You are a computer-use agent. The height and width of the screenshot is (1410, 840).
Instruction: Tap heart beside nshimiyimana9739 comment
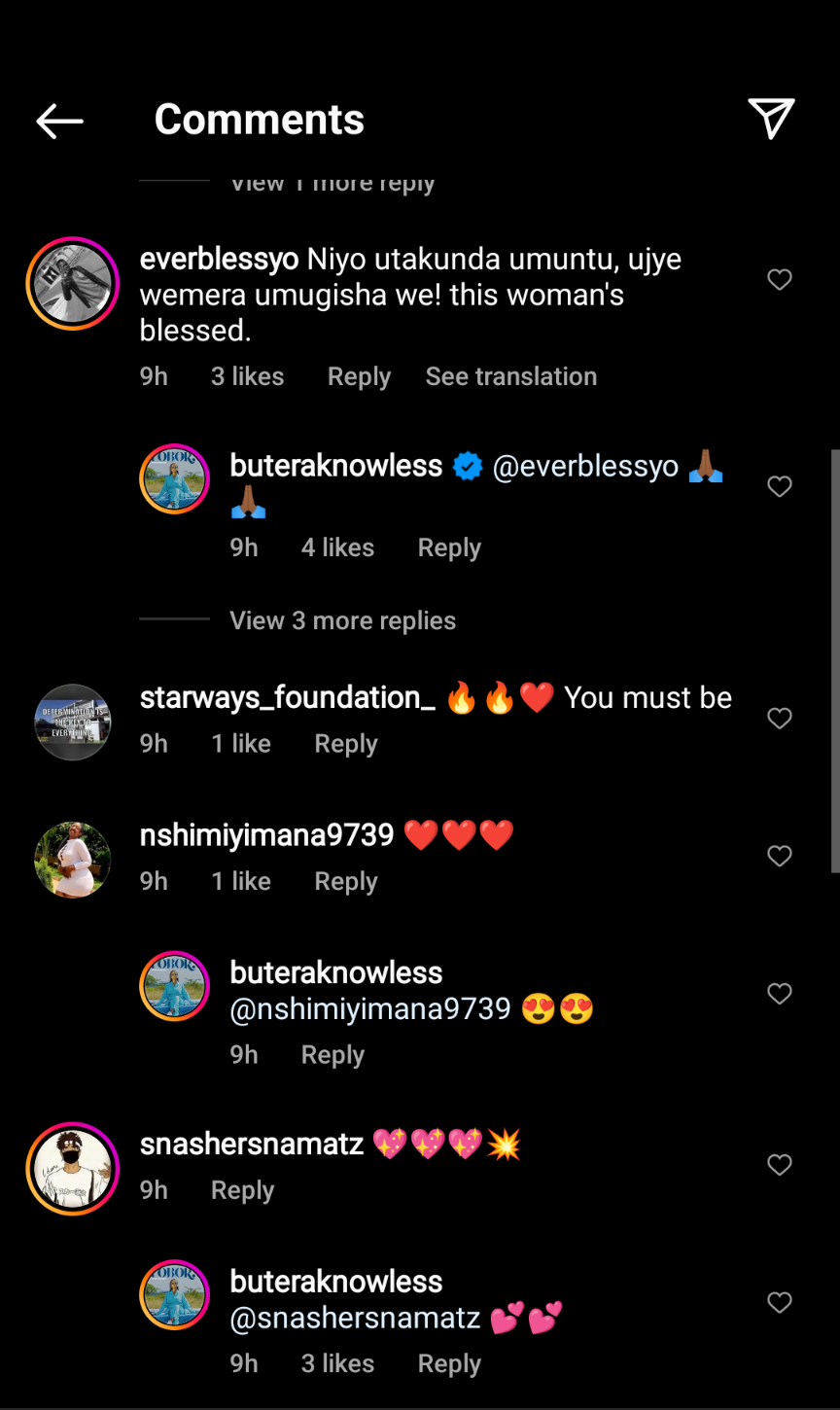(x=780, y=856)
